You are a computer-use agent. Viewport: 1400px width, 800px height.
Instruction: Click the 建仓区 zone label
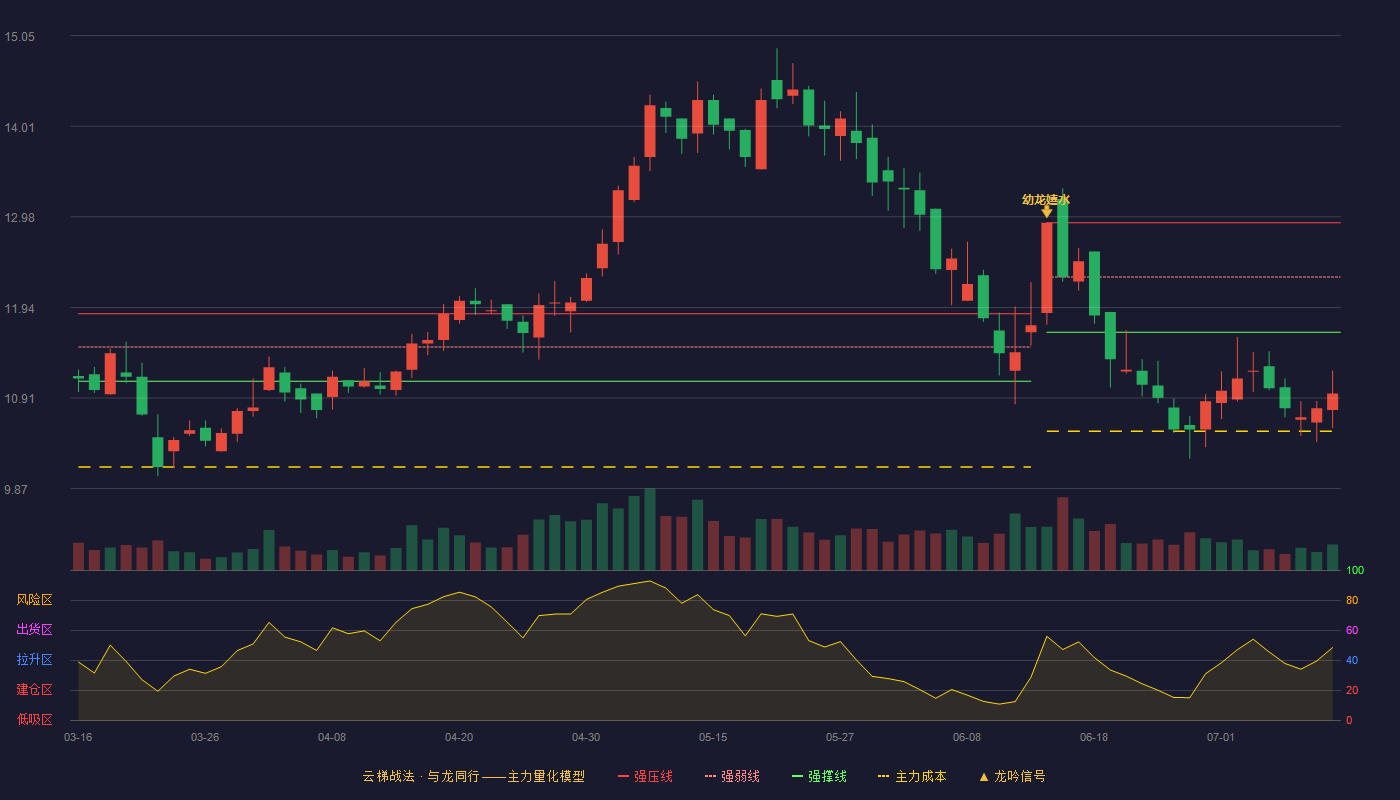(x=34, y=690)
